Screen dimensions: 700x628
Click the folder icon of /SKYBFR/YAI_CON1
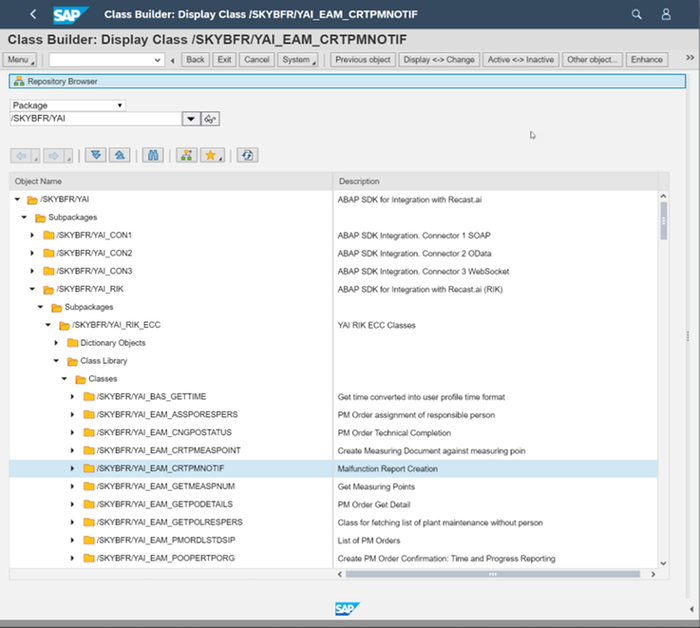pos(49,235)
